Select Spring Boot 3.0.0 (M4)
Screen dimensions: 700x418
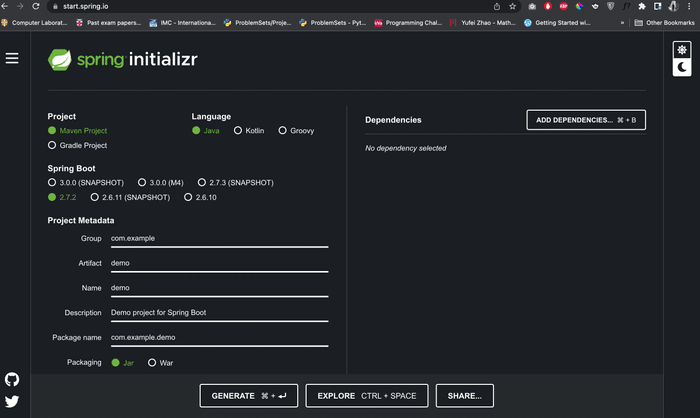tap(161, 182)
